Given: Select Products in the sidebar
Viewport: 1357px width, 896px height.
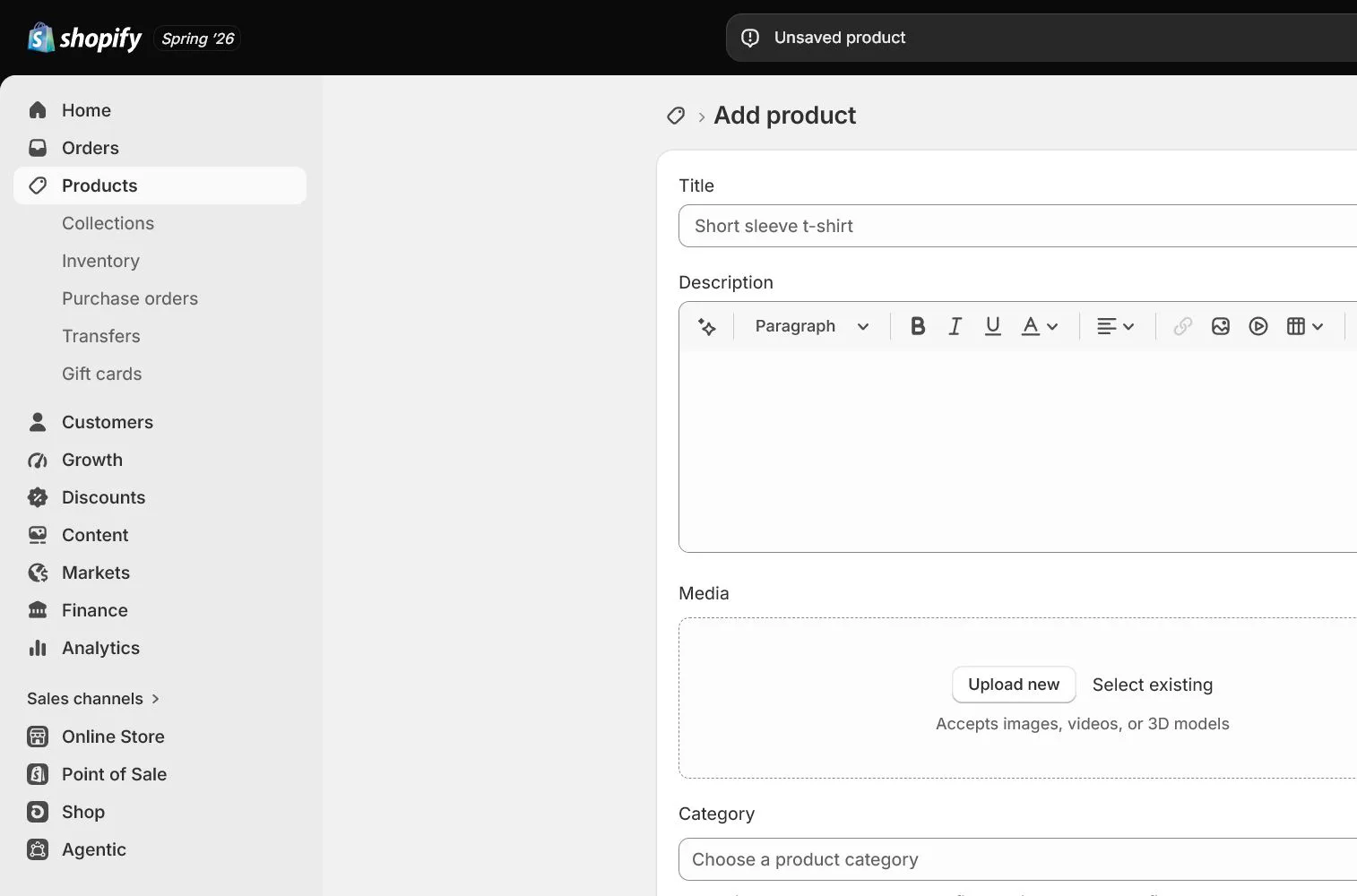Looking at the screenshot, I should pos(160,185).
